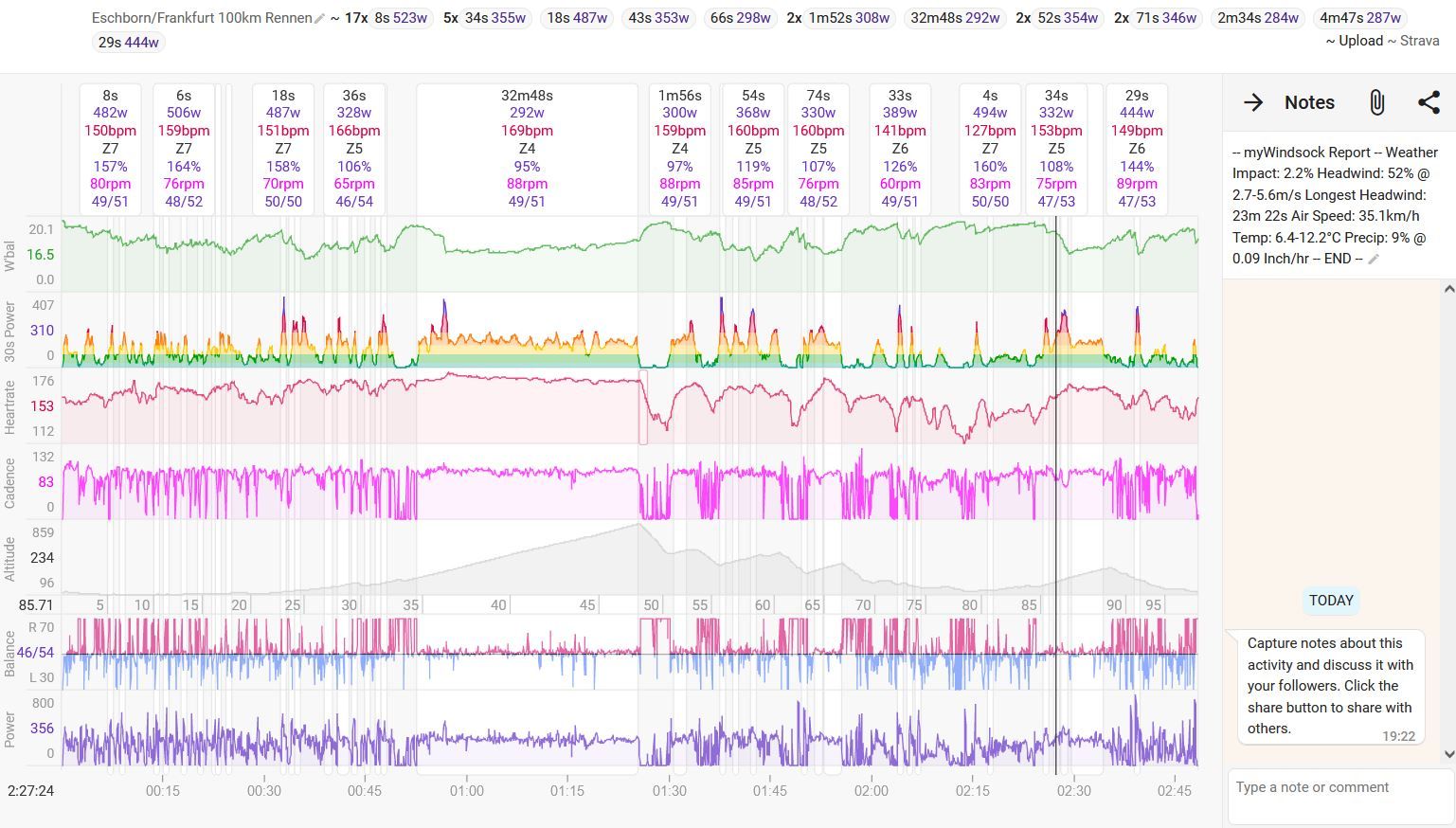Open the Strava link

1419,41
